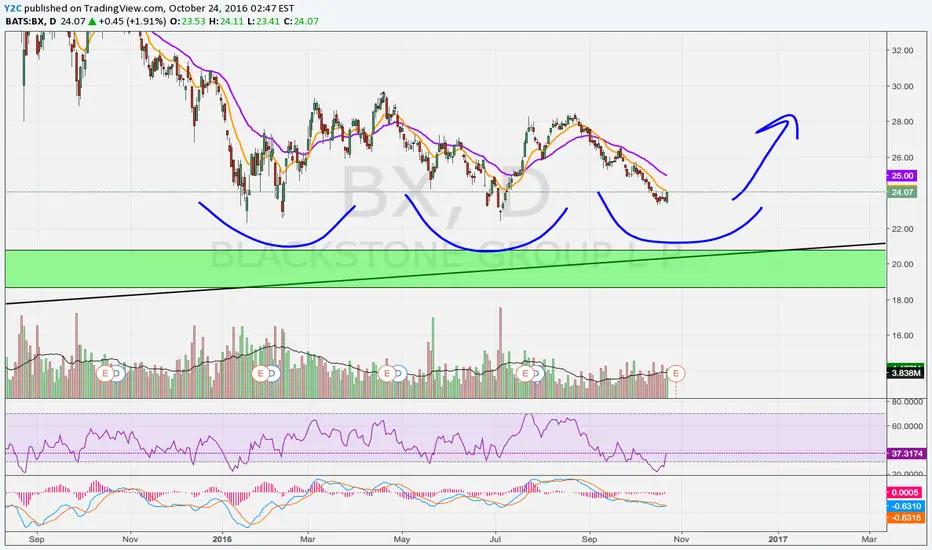
Task: Click the 32.00 price axis label
Action: coord(902,51)
